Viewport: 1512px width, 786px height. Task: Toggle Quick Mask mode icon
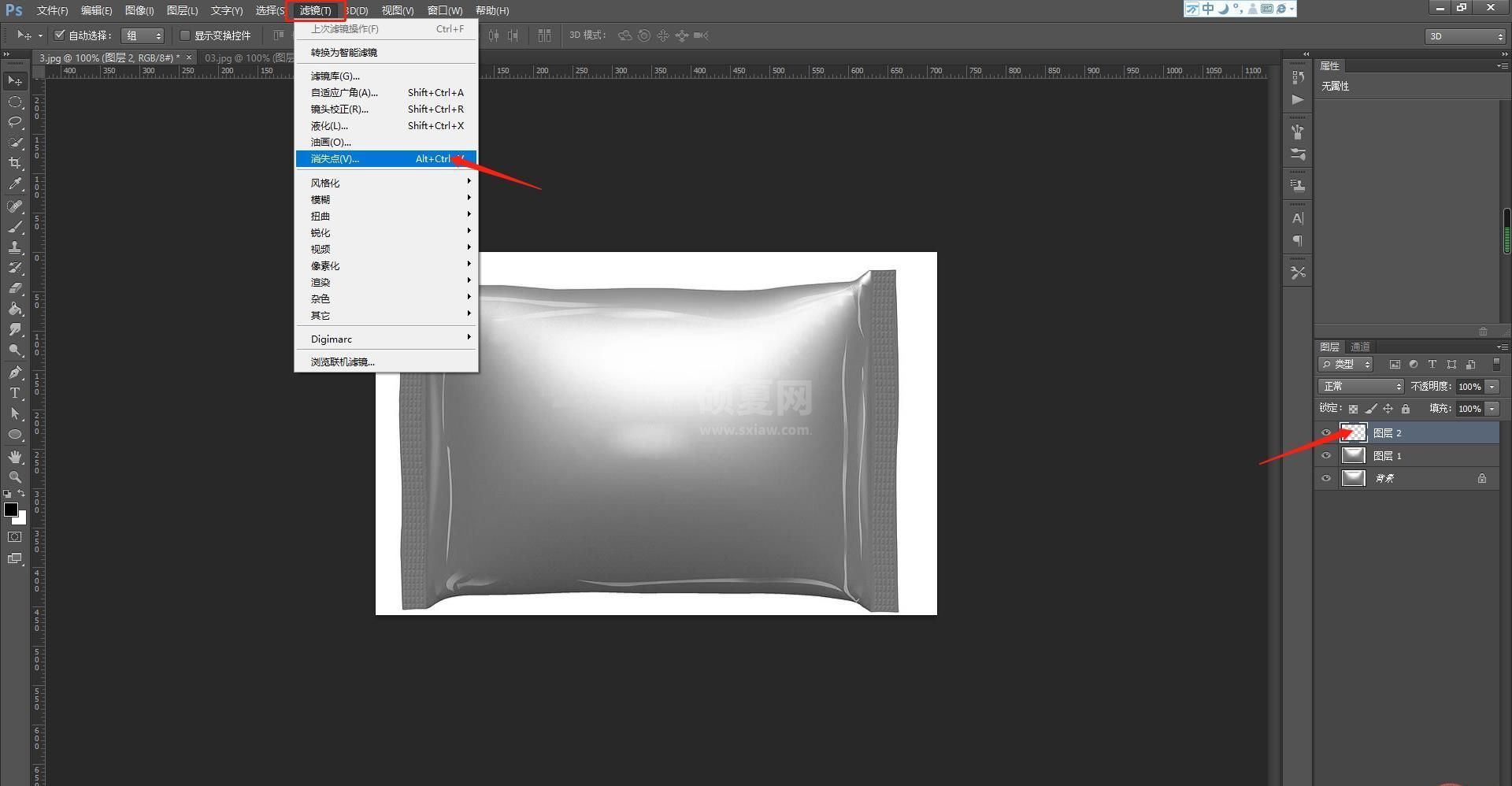pos(15,537)
